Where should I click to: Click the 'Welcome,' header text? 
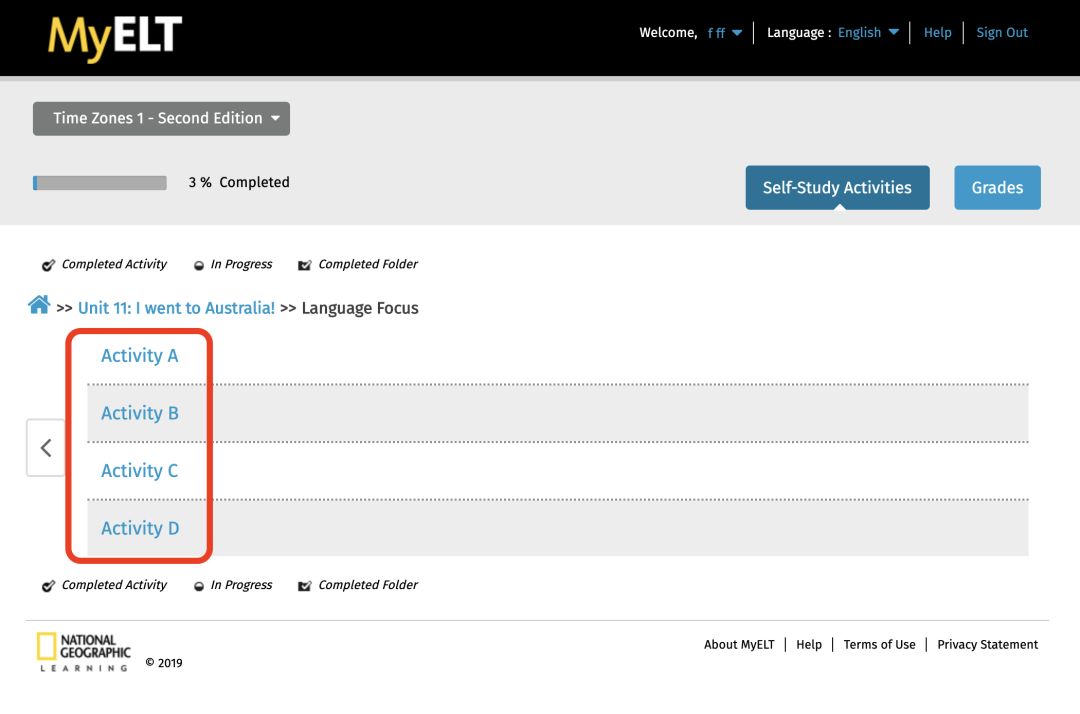click(x=668, y=32)
